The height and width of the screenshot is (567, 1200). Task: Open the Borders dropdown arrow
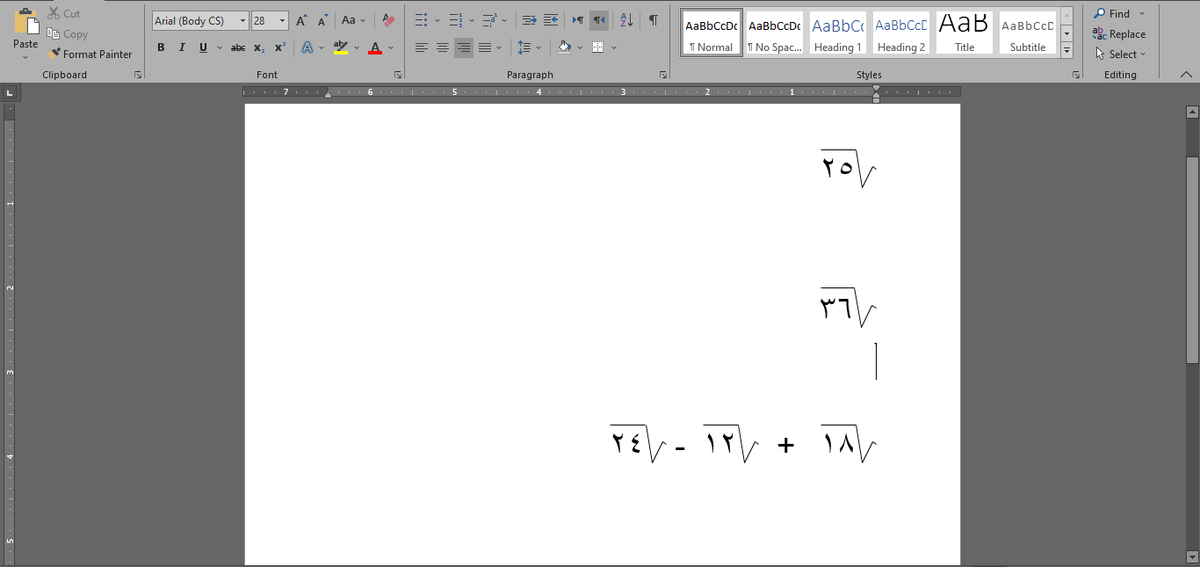point(614,48)
